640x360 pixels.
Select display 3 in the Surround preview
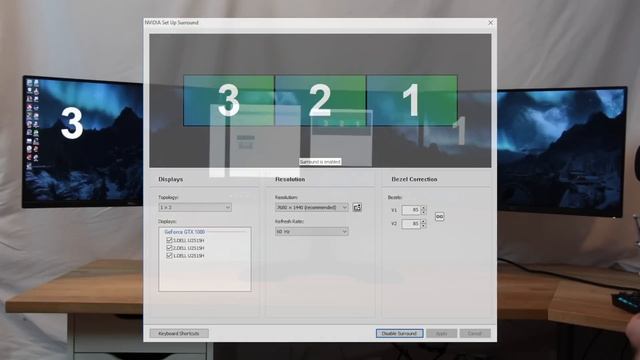(x=229, y=100)
